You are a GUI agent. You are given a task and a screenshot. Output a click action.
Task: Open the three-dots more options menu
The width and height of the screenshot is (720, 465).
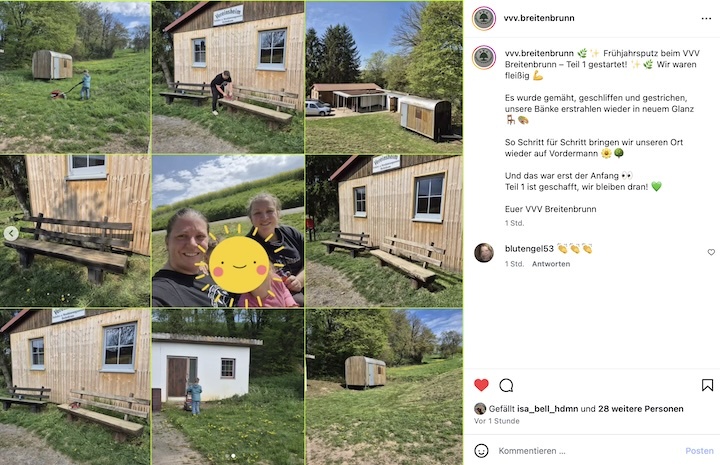(706, 18)
